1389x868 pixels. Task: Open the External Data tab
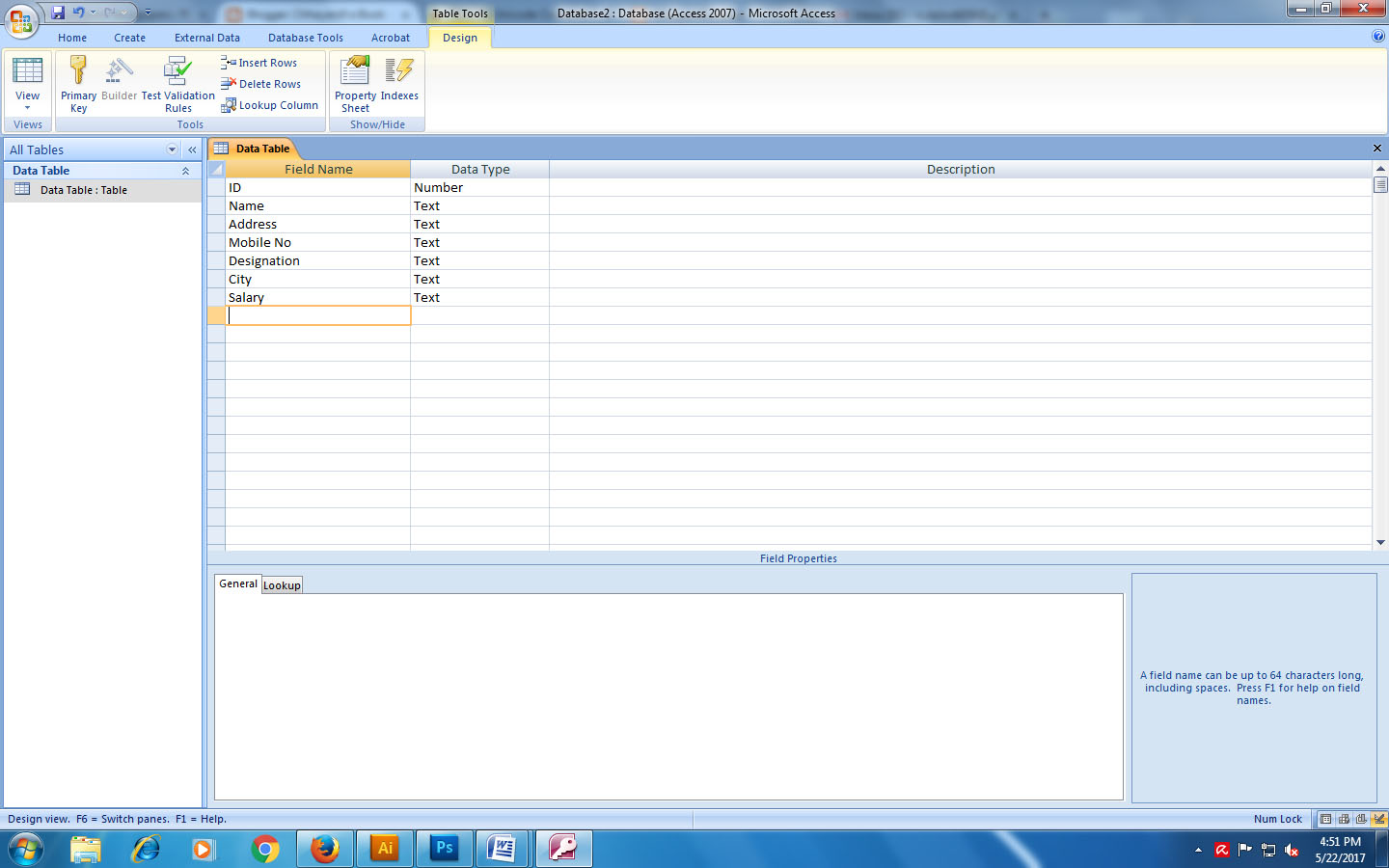click(x=207, y=38)
